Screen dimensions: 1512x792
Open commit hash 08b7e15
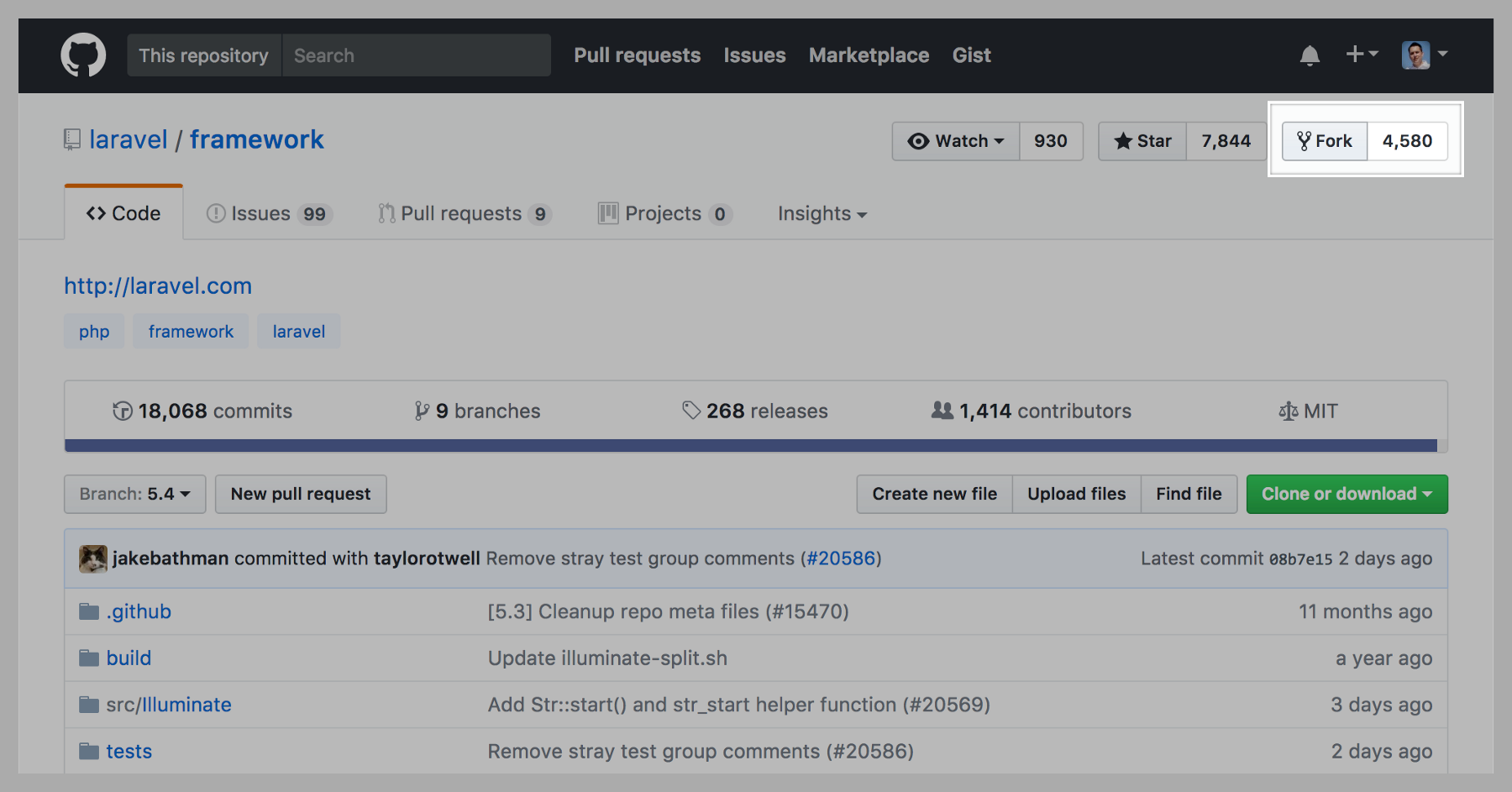1300,559
